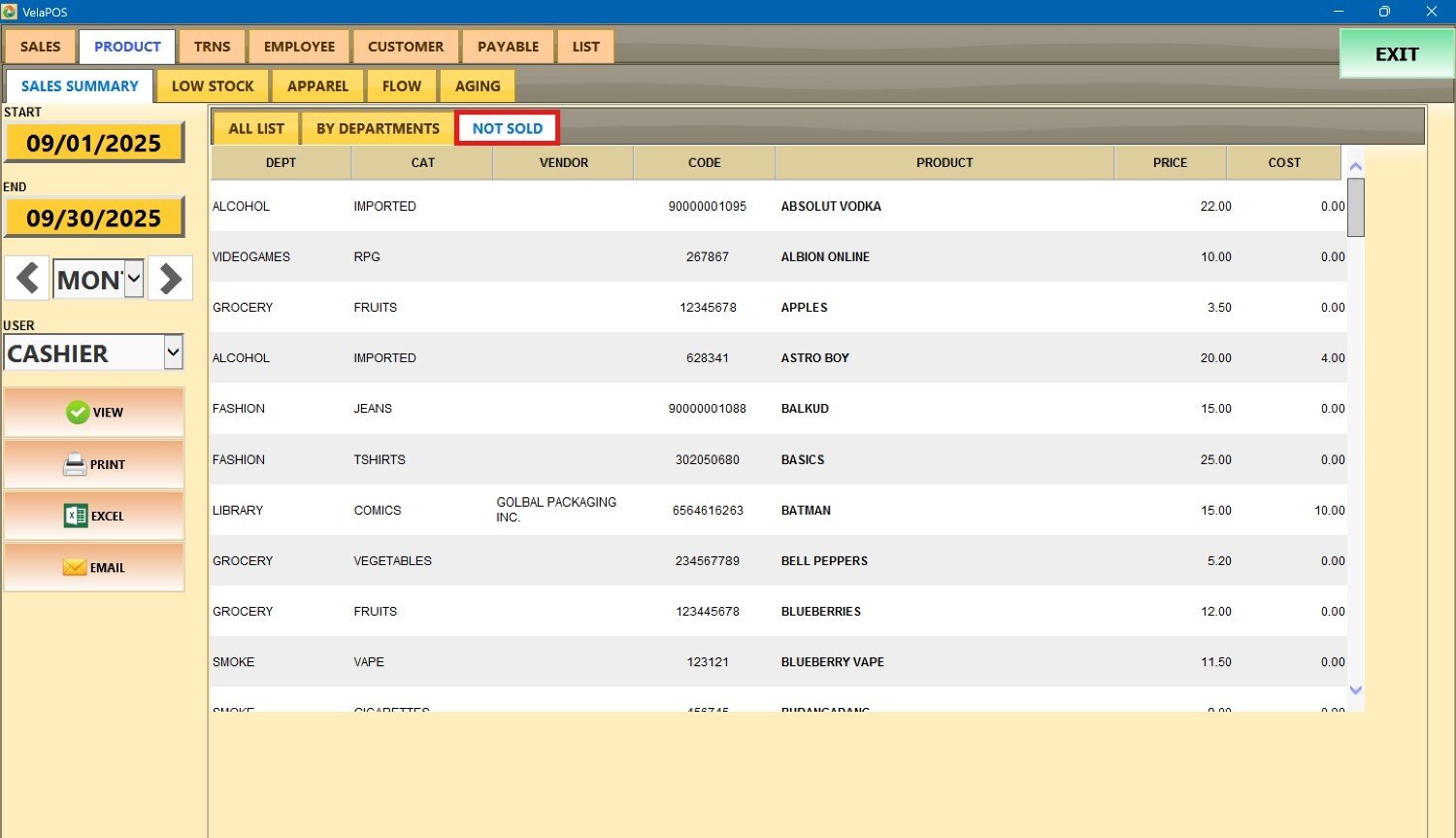This screenshot has height=838, width=1456.
Task: Open the CUSTOMER main tab
Action: (405, 47)
